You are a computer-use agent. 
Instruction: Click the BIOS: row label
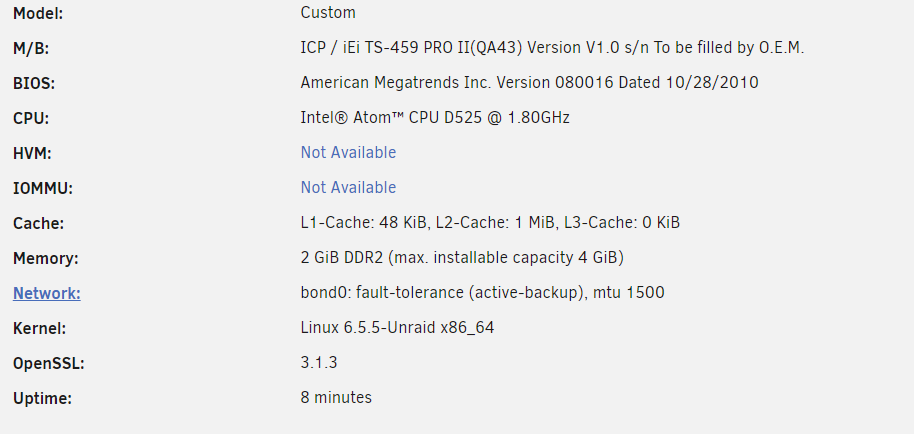34,84
